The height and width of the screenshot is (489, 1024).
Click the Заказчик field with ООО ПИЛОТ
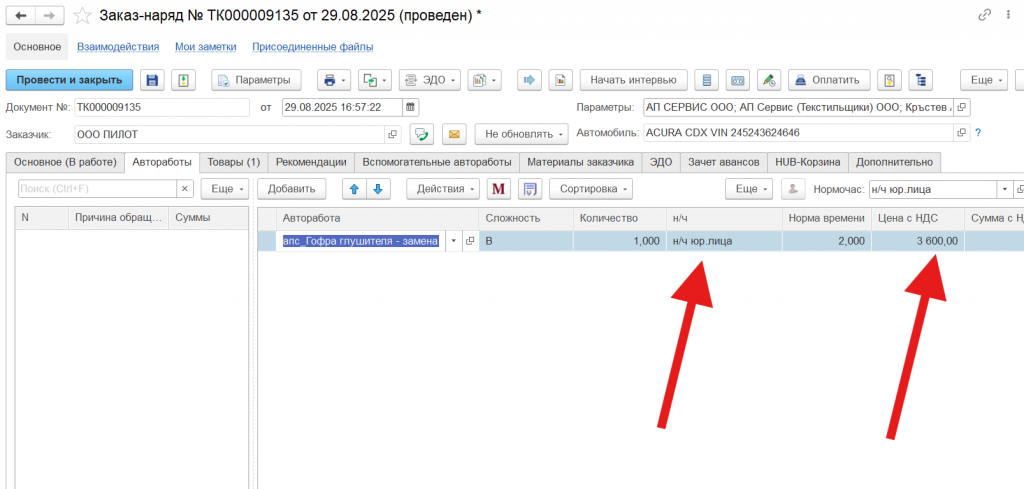228,134
